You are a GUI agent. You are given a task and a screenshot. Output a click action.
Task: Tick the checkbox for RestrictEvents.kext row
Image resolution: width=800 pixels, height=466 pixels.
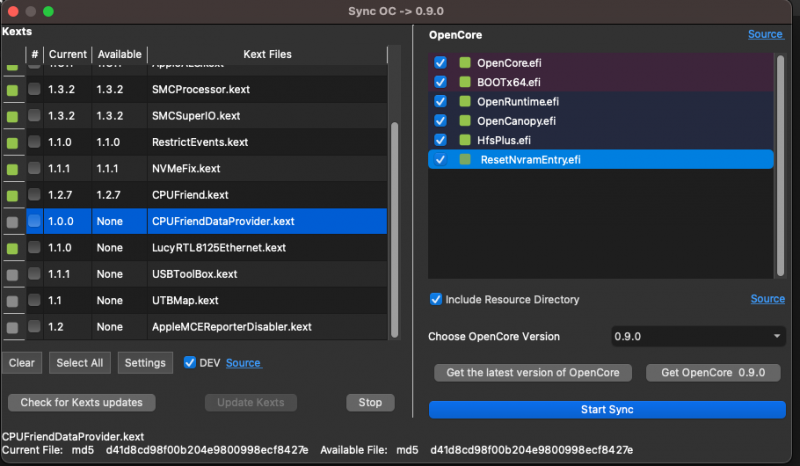tap(35, 143)
